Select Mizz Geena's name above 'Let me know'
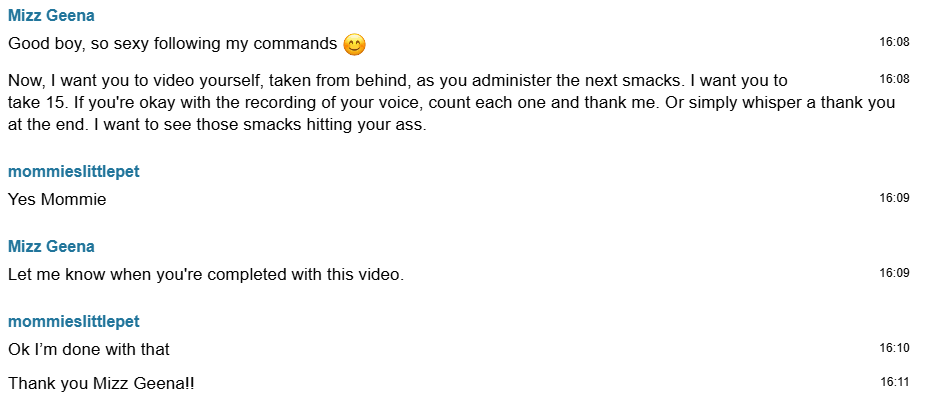Viewport: 933px width, 407px height. click(51, 246)
